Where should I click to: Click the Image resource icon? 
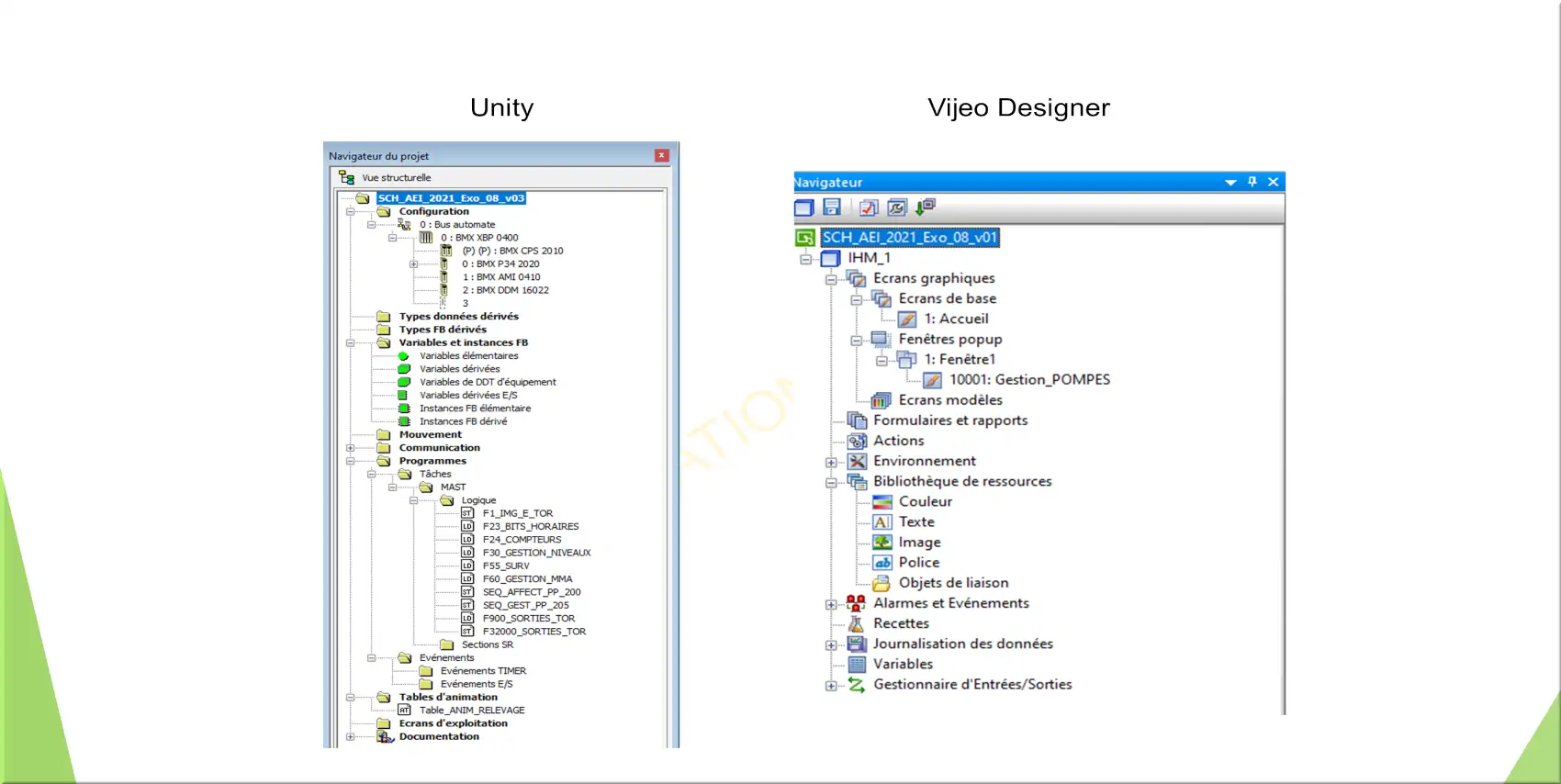[x=882, y=543]
